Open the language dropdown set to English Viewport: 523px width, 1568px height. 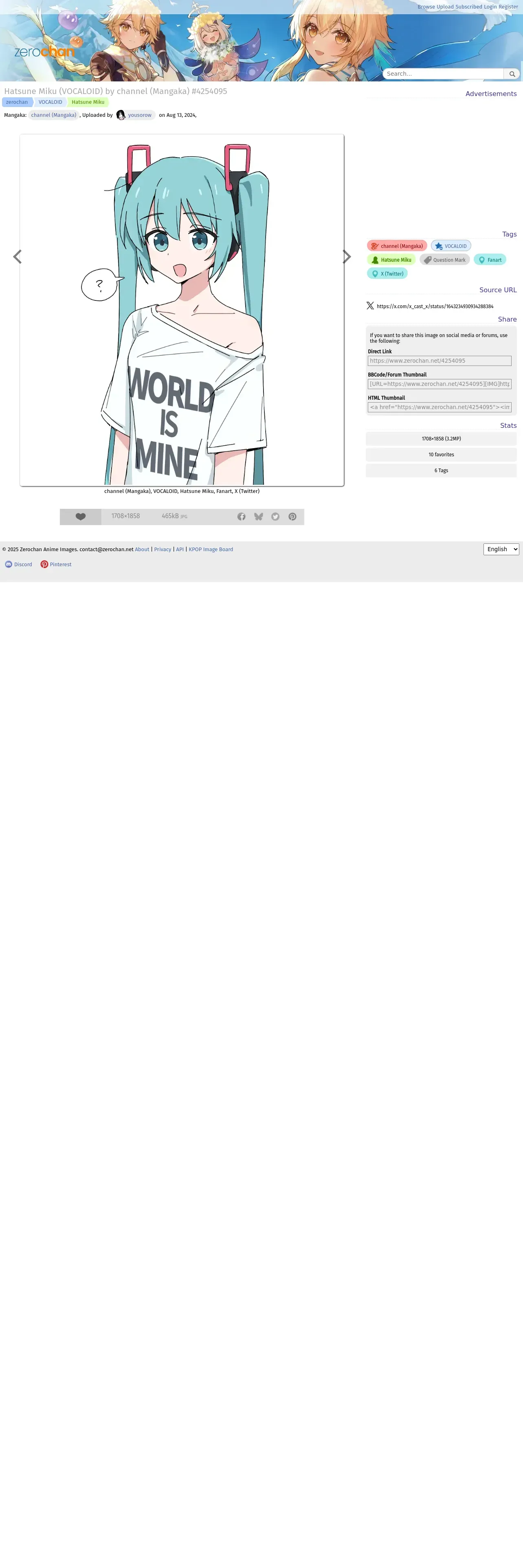tap(501, 549)
